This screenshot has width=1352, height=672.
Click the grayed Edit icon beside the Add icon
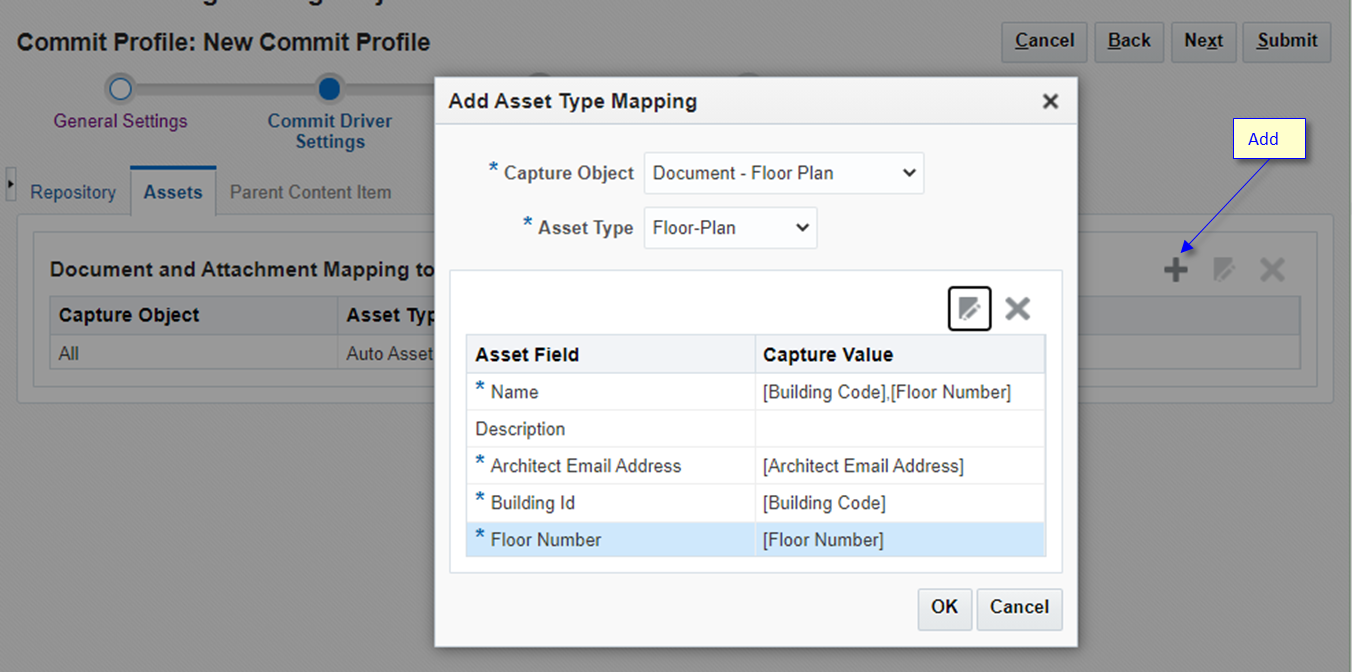pos(1223,269)
